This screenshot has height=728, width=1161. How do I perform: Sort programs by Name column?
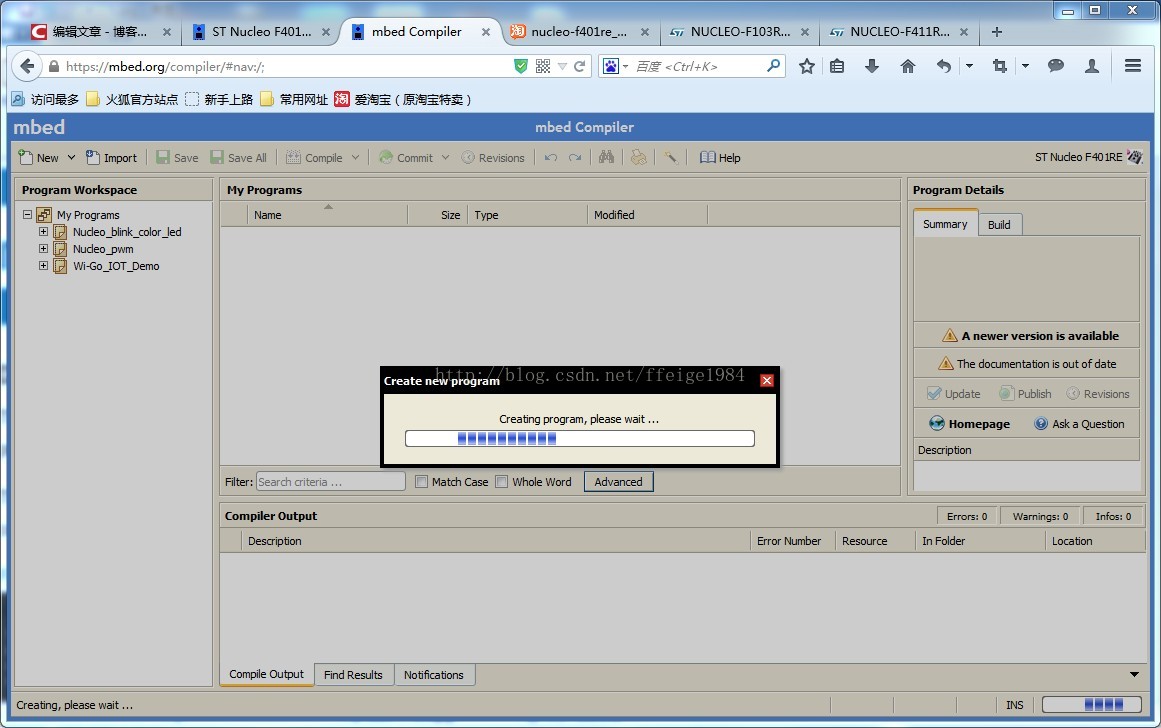(328, 215)
